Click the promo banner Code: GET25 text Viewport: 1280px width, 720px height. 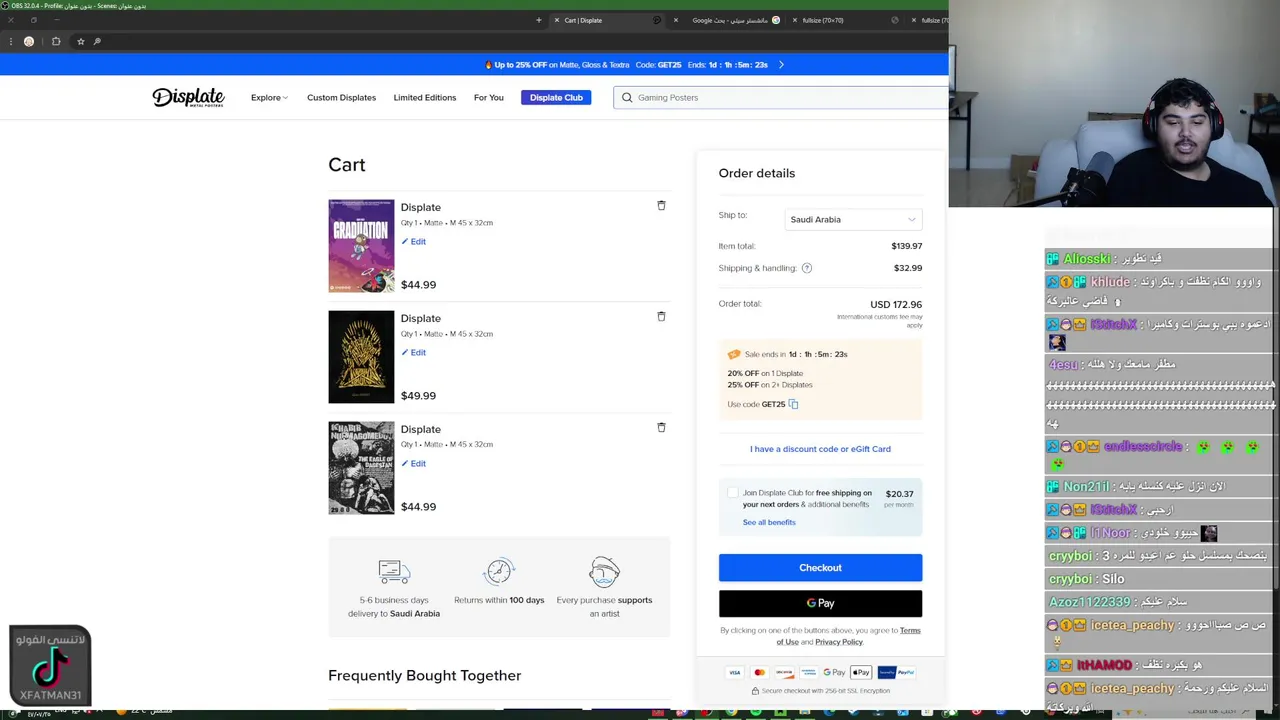point(657,65)
